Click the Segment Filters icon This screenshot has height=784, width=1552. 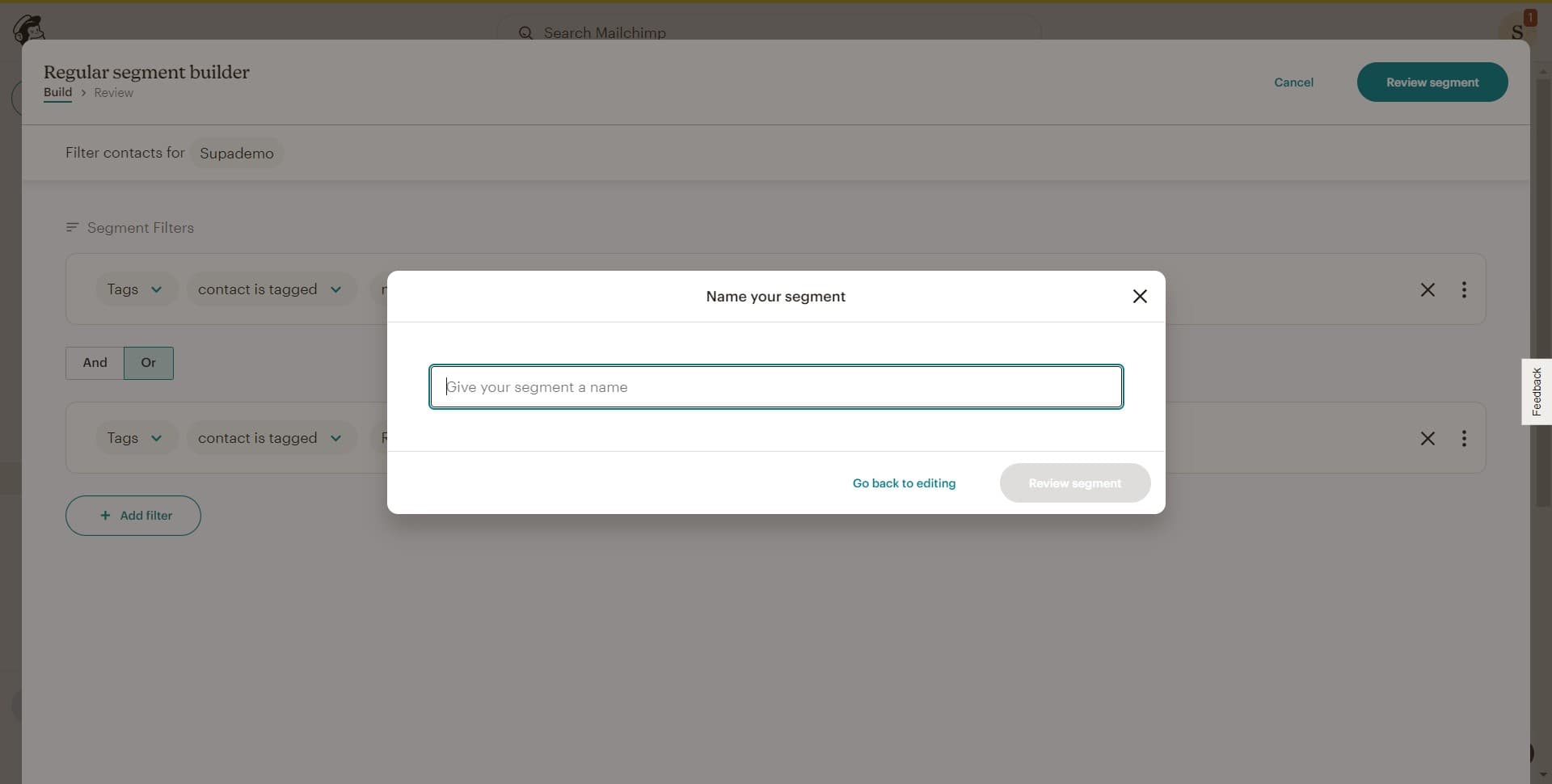tap(71, 227)
